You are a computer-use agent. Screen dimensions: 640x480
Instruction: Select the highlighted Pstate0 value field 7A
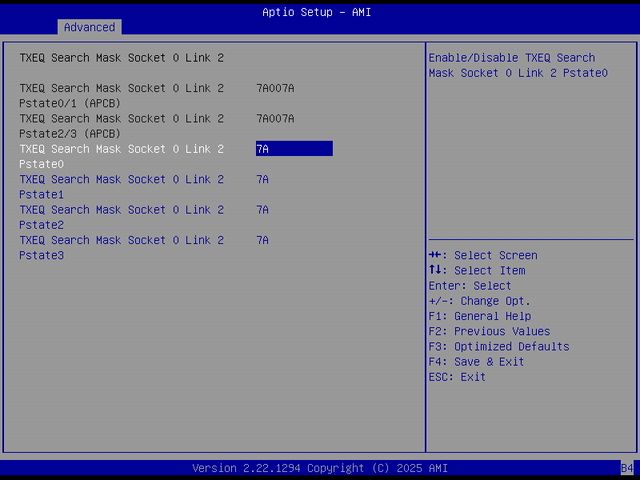pos(294,149)
